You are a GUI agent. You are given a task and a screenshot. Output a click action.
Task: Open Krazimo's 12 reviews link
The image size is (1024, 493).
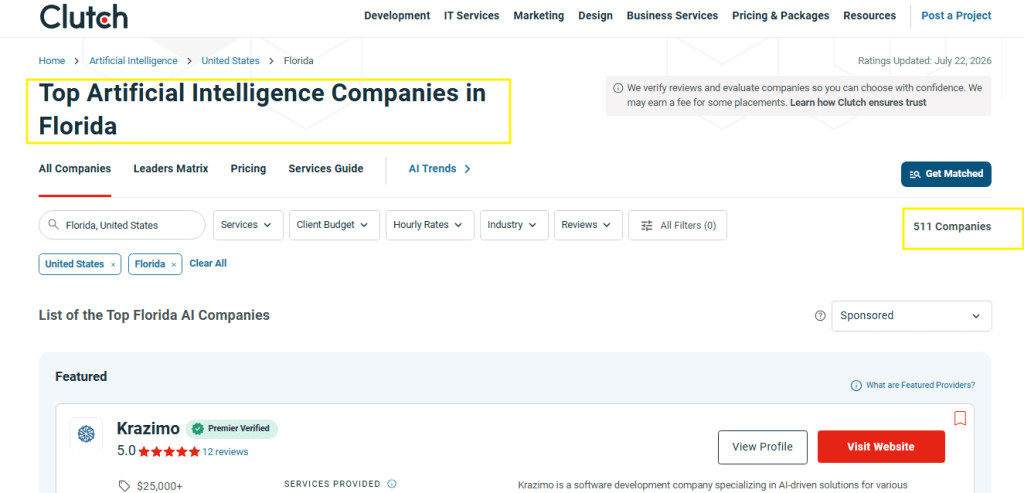coord(225,452)
